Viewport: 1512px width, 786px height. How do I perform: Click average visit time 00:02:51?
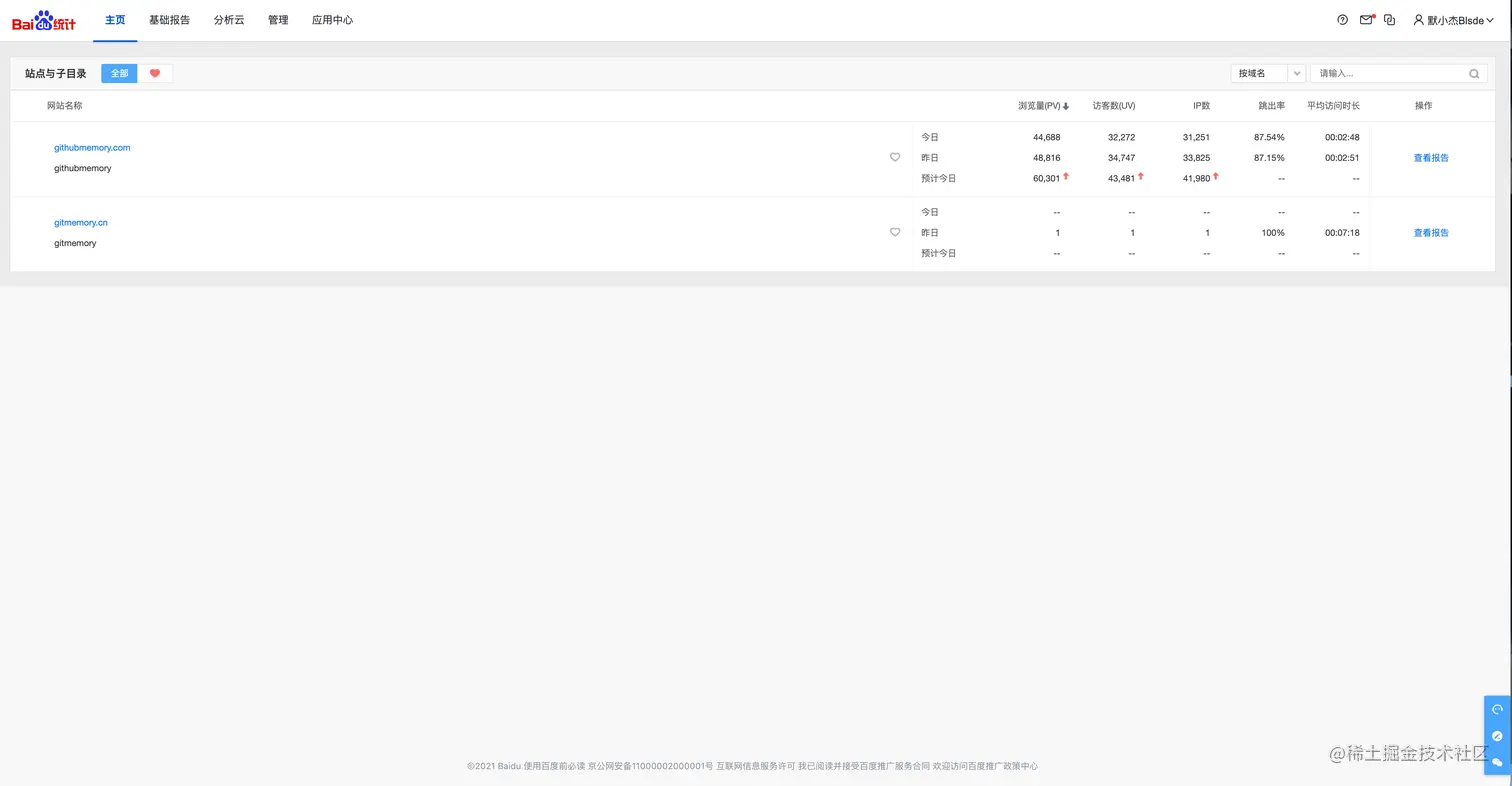pos(1342,158)
